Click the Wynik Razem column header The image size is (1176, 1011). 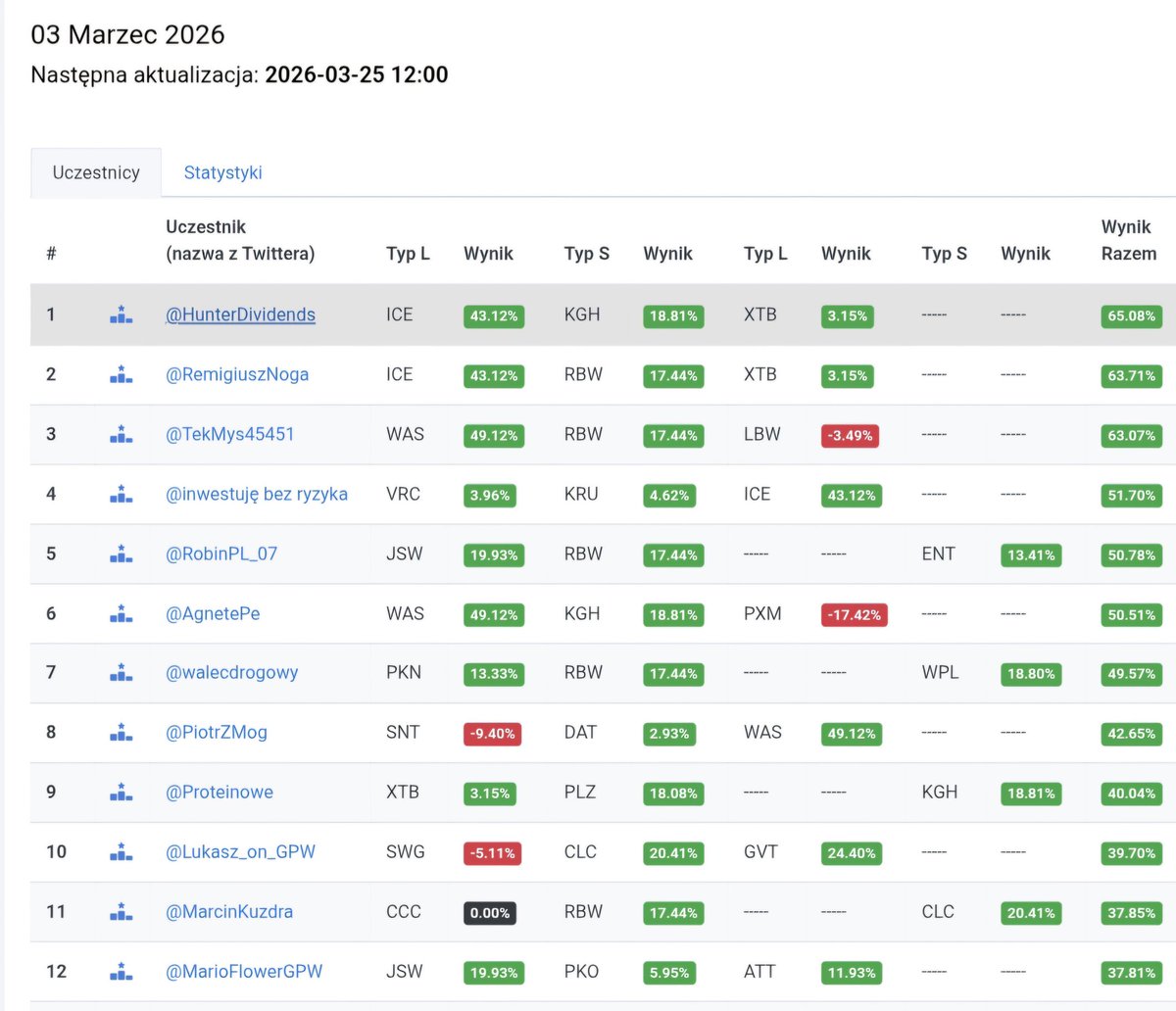(1129, 240)
